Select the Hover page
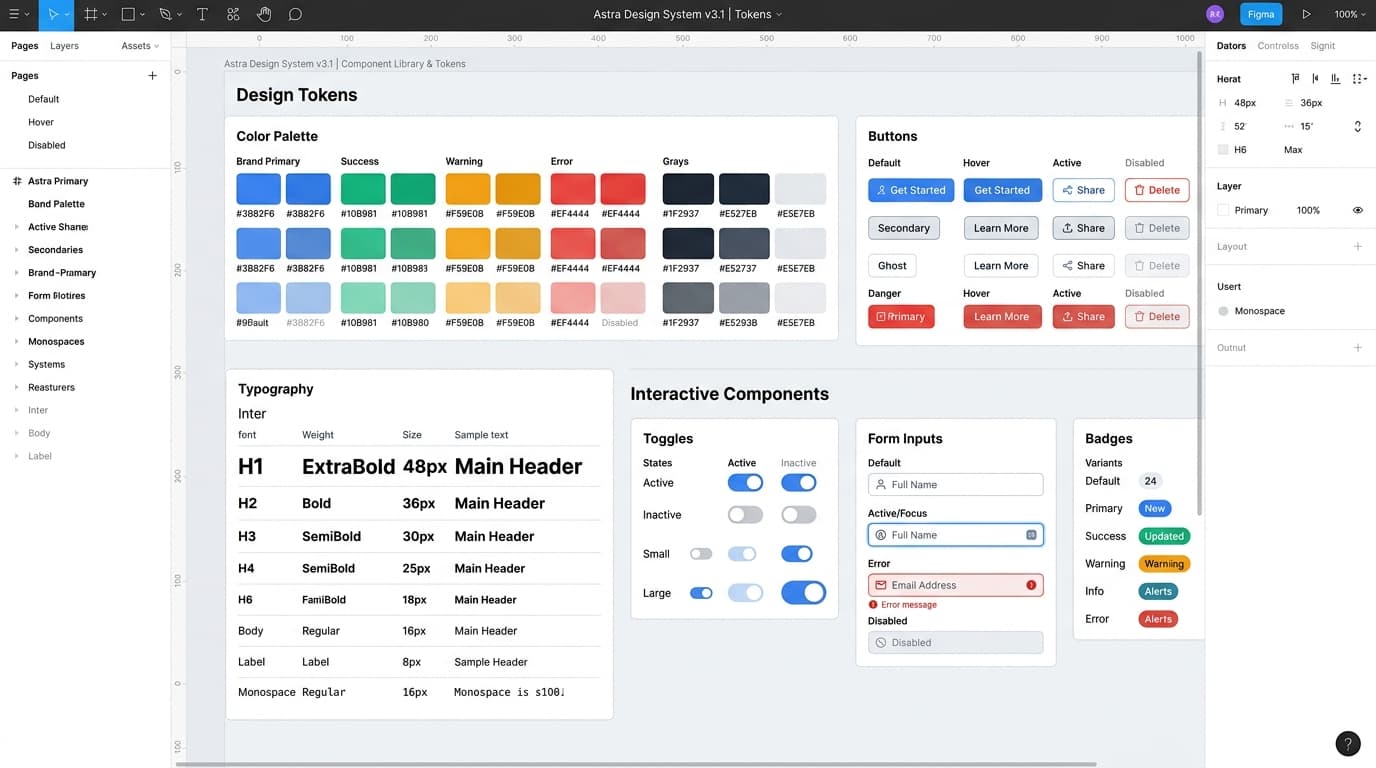 (41, 122)
